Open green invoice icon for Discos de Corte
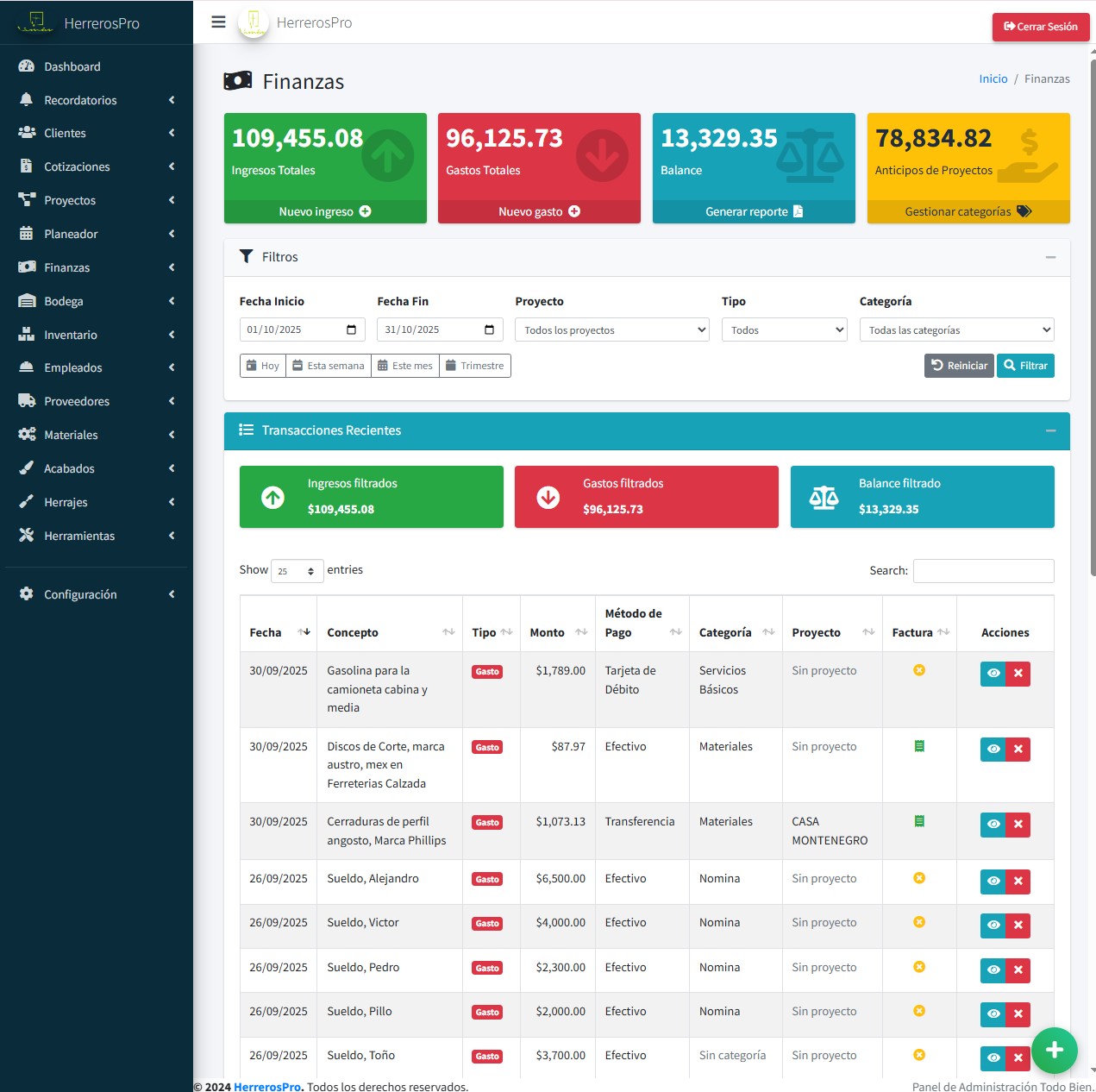Screen dimensions: 1096x1092 (x=919, y=746)
